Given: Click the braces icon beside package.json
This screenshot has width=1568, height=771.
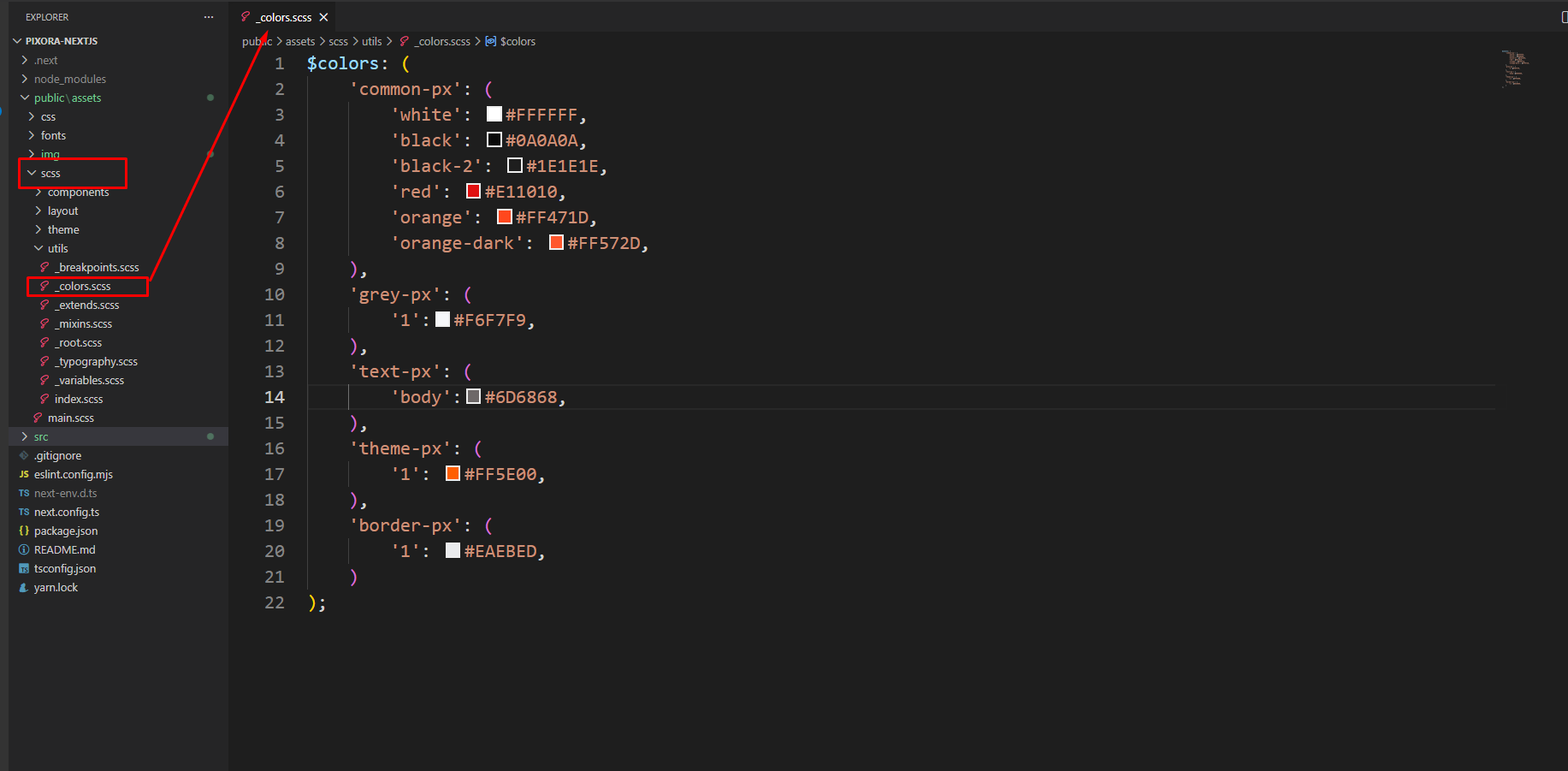Looking at the screenshot, I should 24,531.
